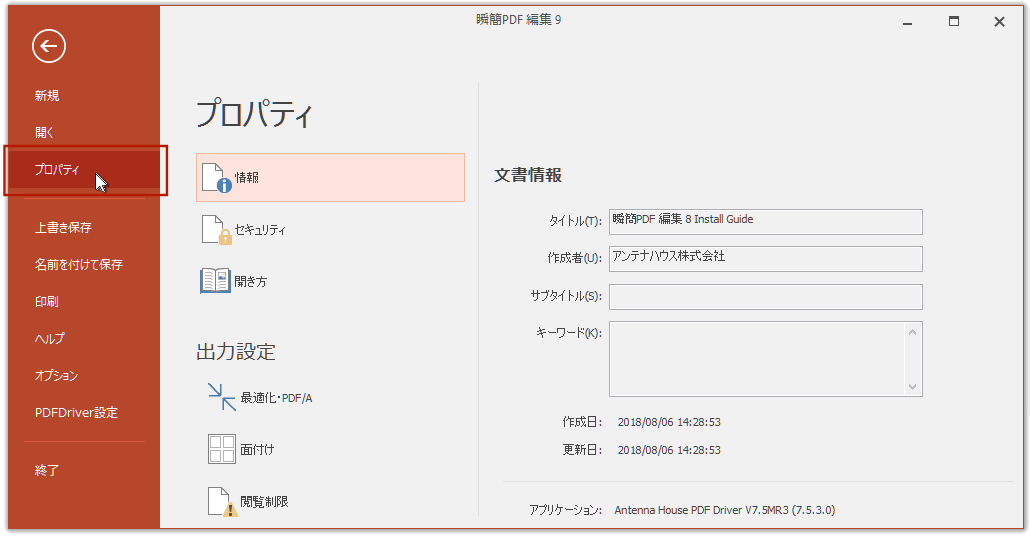Open the 開く menu entry

point(45,132)
